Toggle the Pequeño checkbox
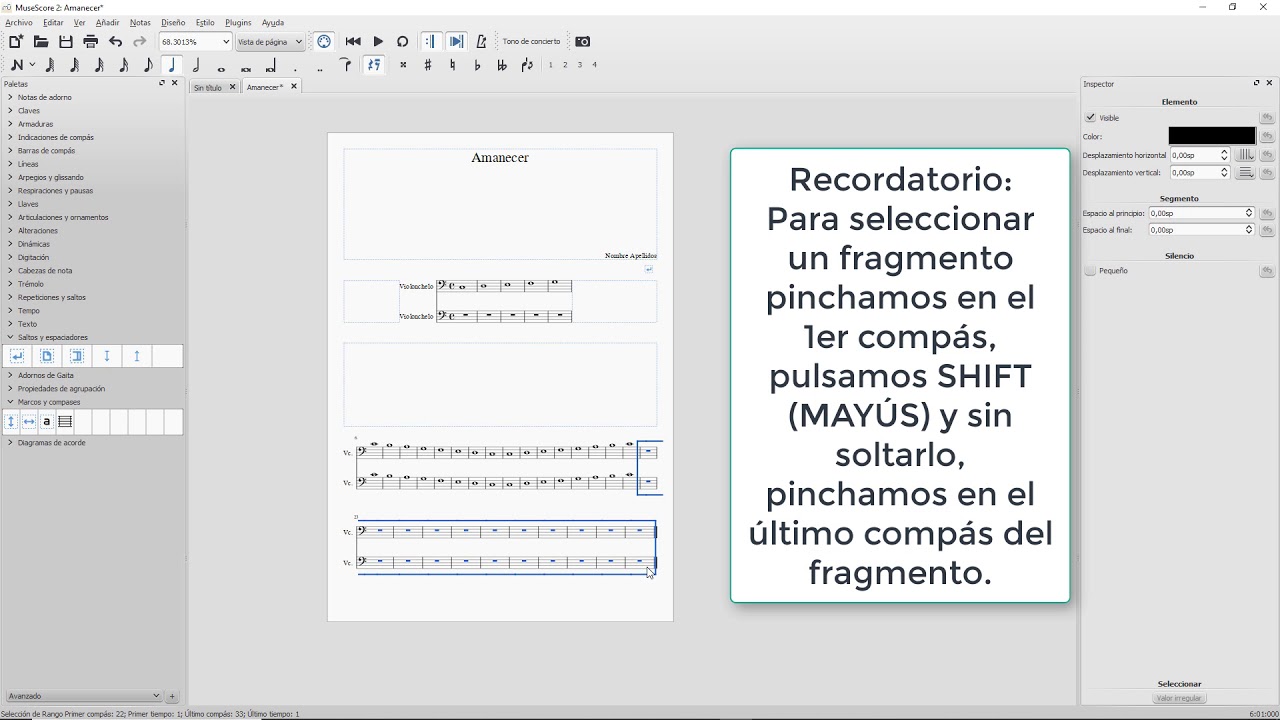 pyautogui.click(x=1090, y=271)
